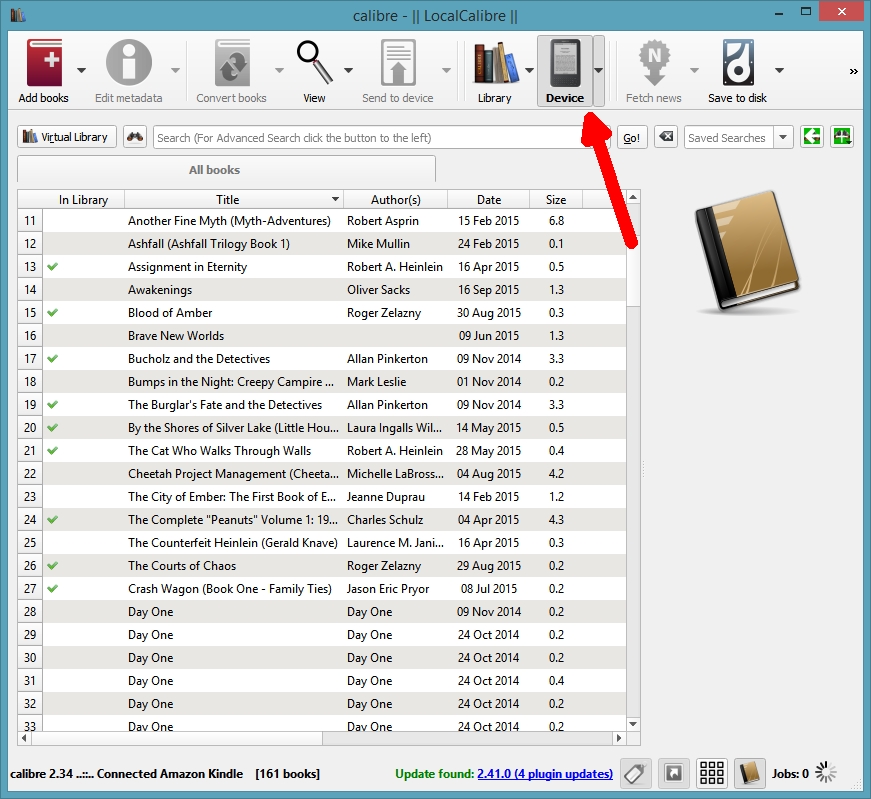871x799 pixels.
Task: Open the 2.41.0 plugin updates link
Action: tap(544, 773)
